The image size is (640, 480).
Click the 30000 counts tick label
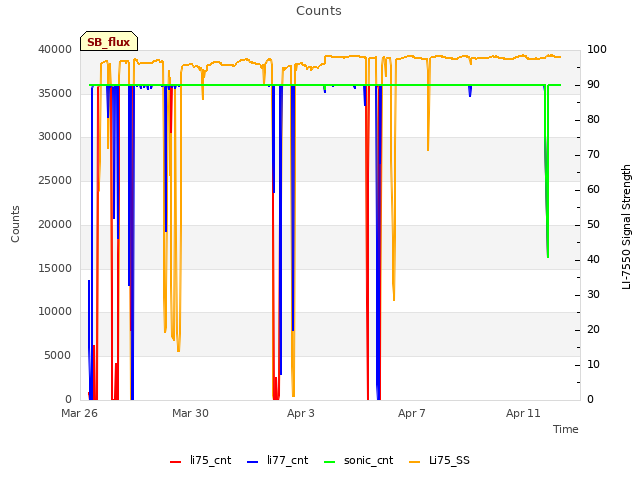click(x=55, y=136)
